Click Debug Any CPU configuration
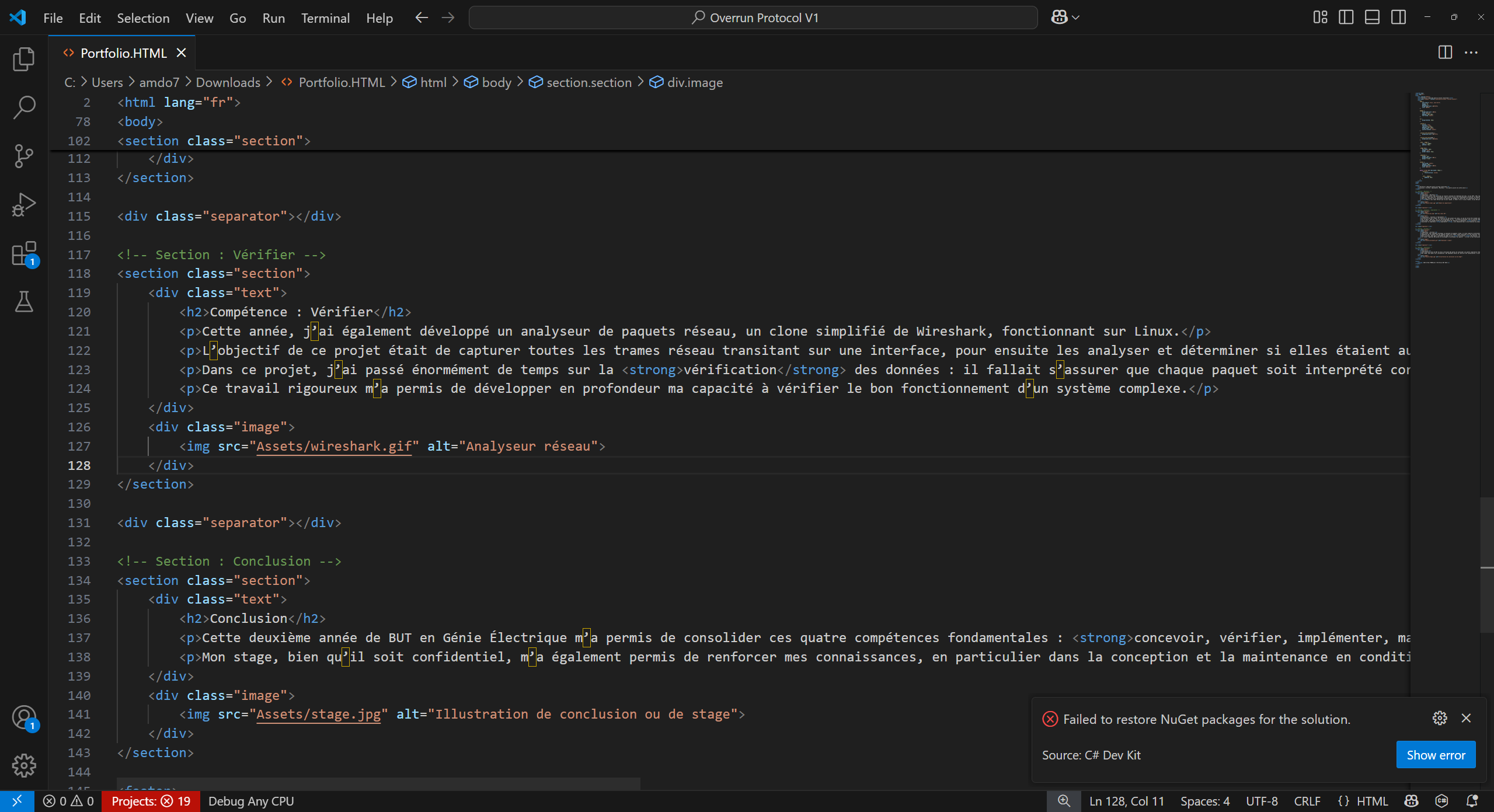Viewport: 1494px width, 812px height. coord(251,801)
